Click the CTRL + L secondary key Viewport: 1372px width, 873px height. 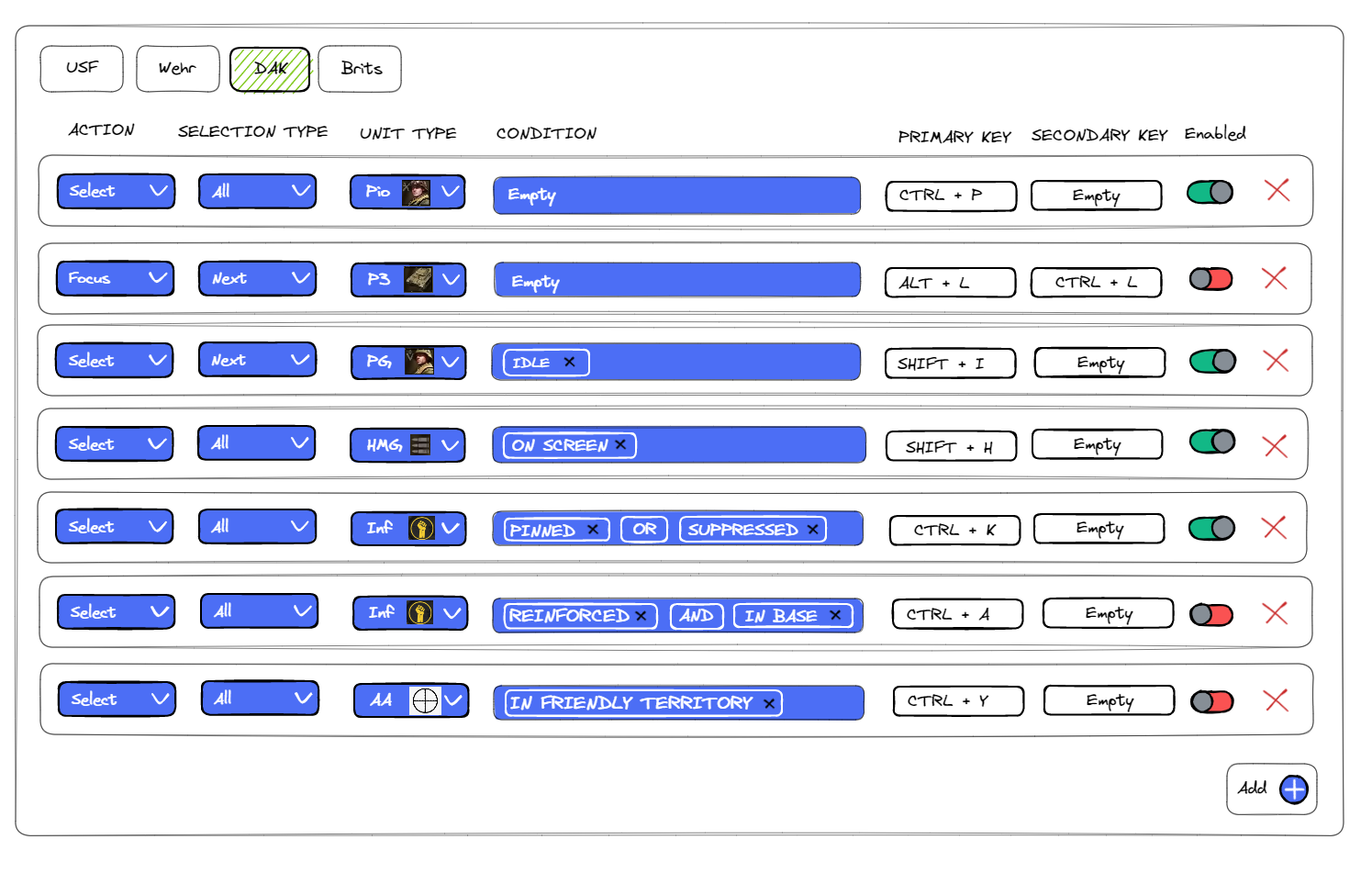(x=1096, y=282)
